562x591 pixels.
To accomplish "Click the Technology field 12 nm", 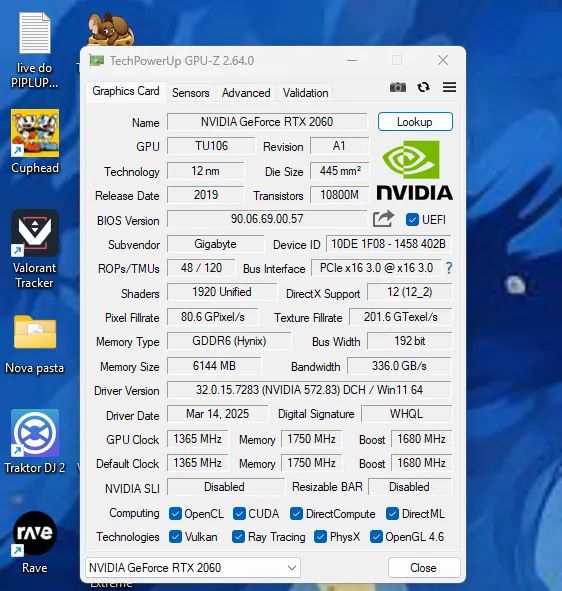I will pos(205,171).
